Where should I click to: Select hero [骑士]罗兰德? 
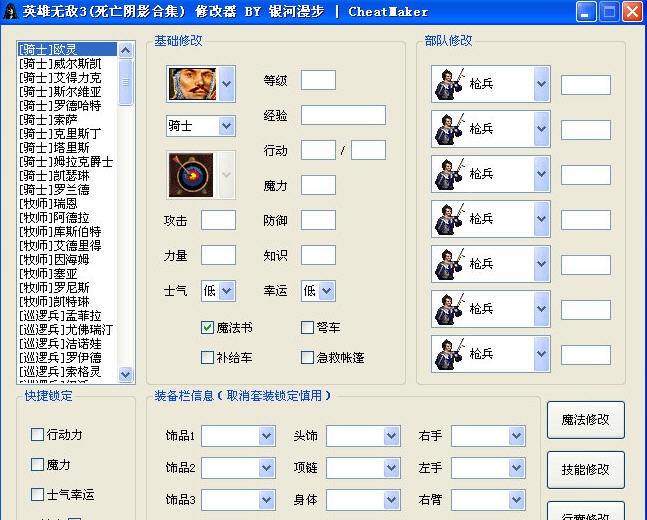[67, 190]
